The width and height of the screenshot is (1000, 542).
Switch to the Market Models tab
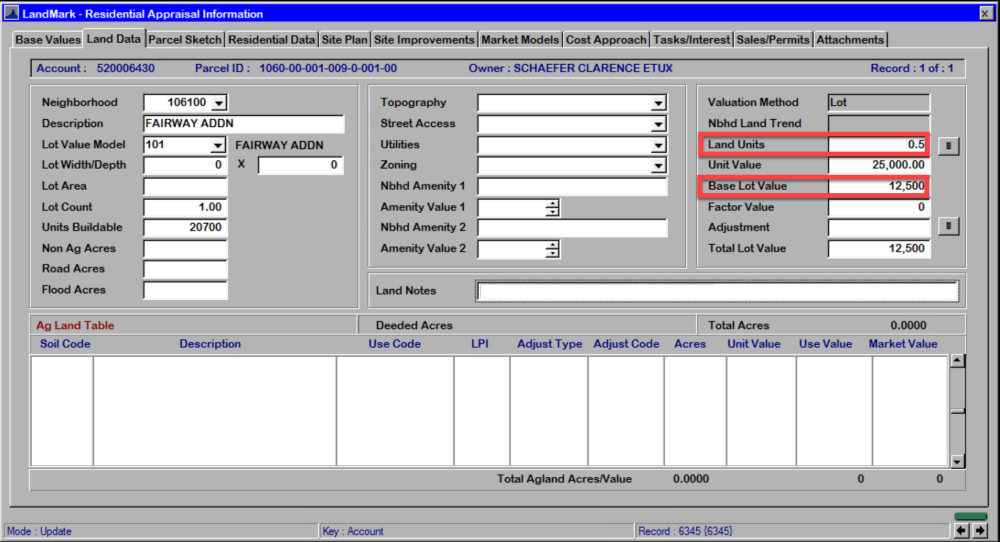(520, 40)
